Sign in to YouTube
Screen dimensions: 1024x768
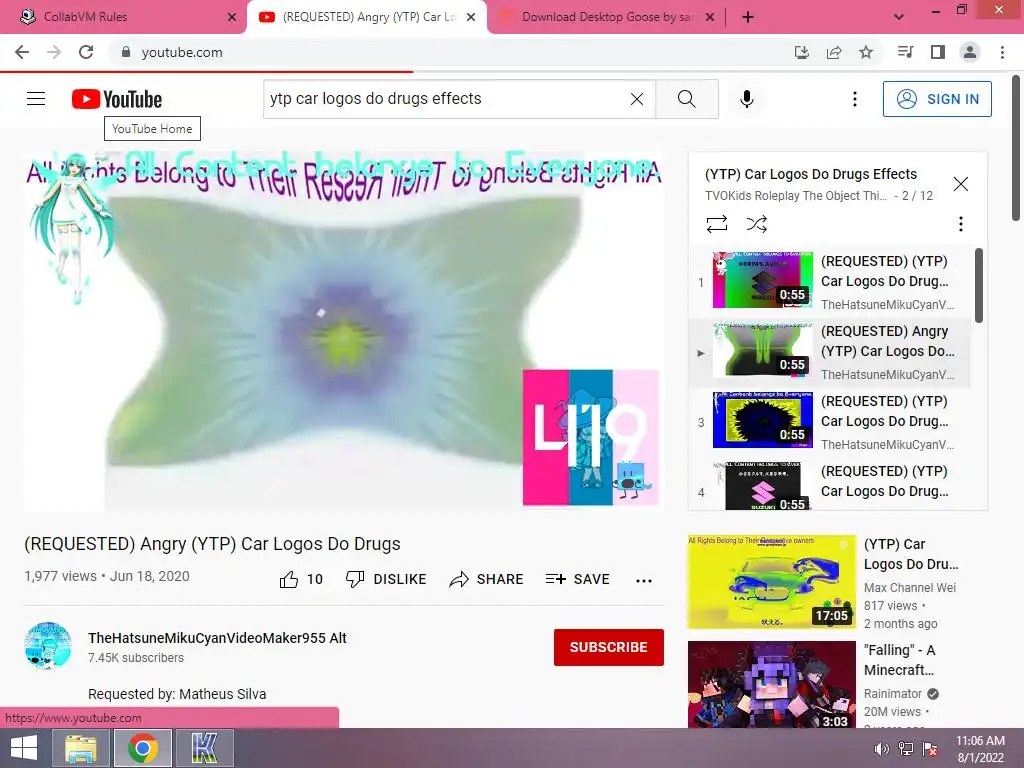937,99
